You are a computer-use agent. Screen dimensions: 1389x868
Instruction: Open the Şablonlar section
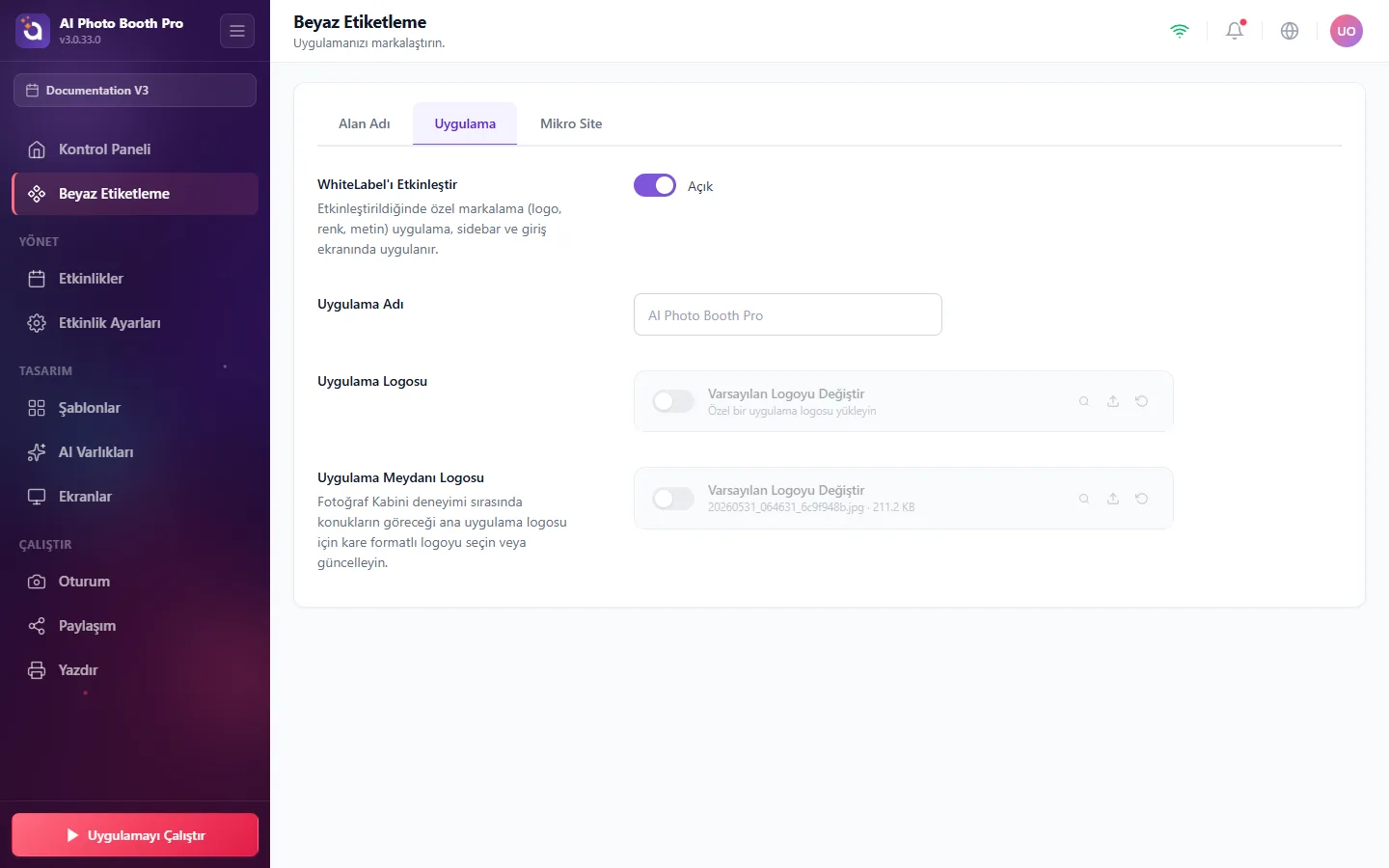pyautogui.click(x=135, y=408)
